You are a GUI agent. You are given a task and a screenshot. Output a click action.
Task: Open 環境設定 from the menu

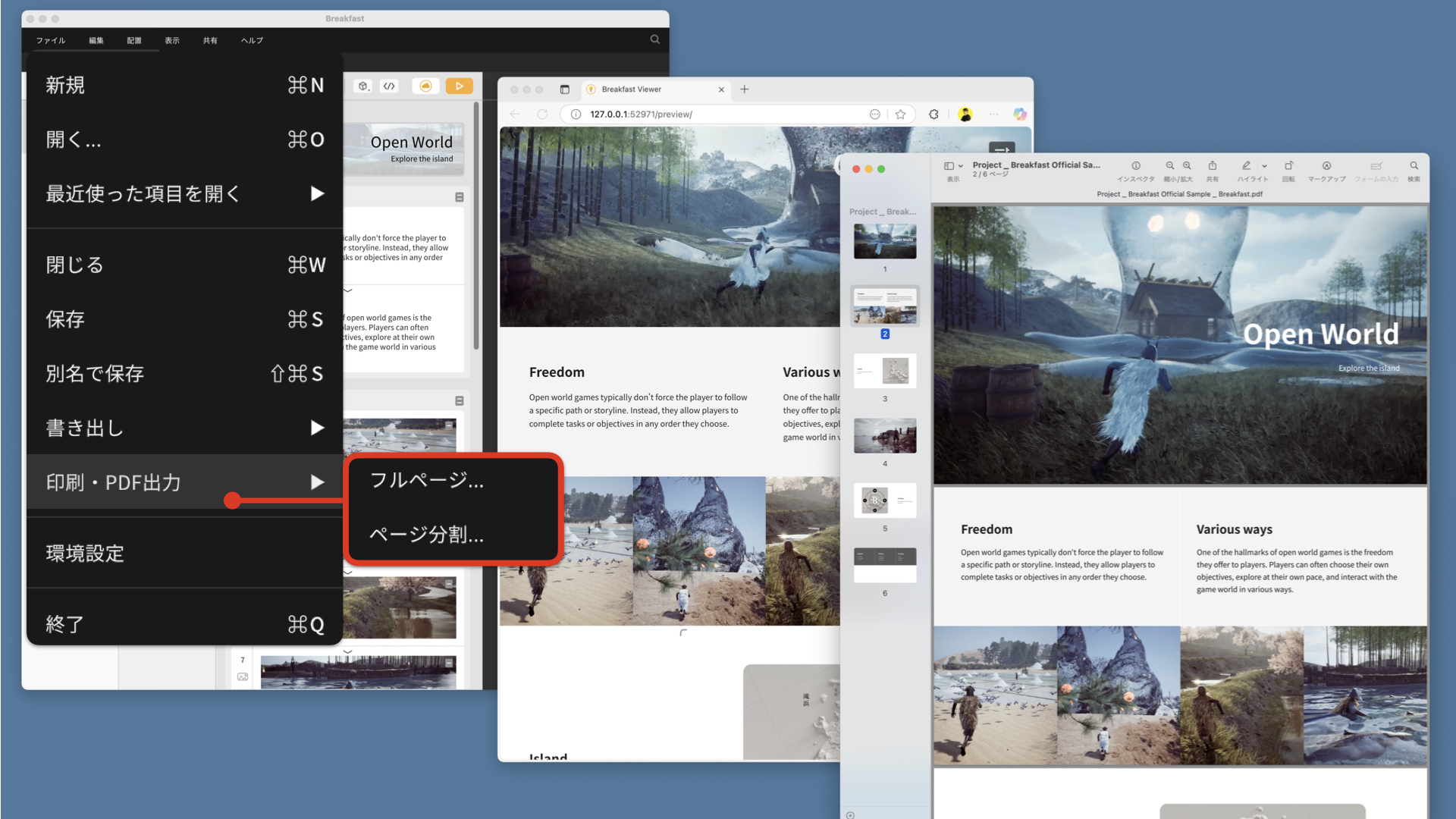click(184, 554)
